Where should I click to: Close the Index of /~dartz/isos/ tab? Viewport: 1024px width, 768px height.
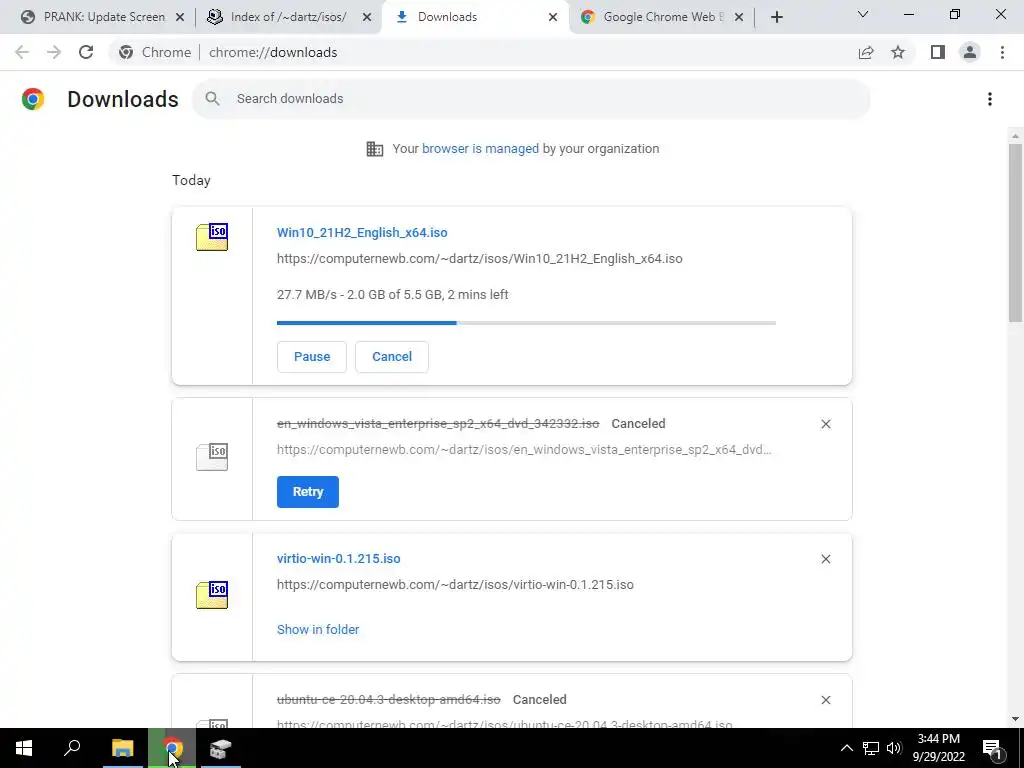[x=367, y=17]
